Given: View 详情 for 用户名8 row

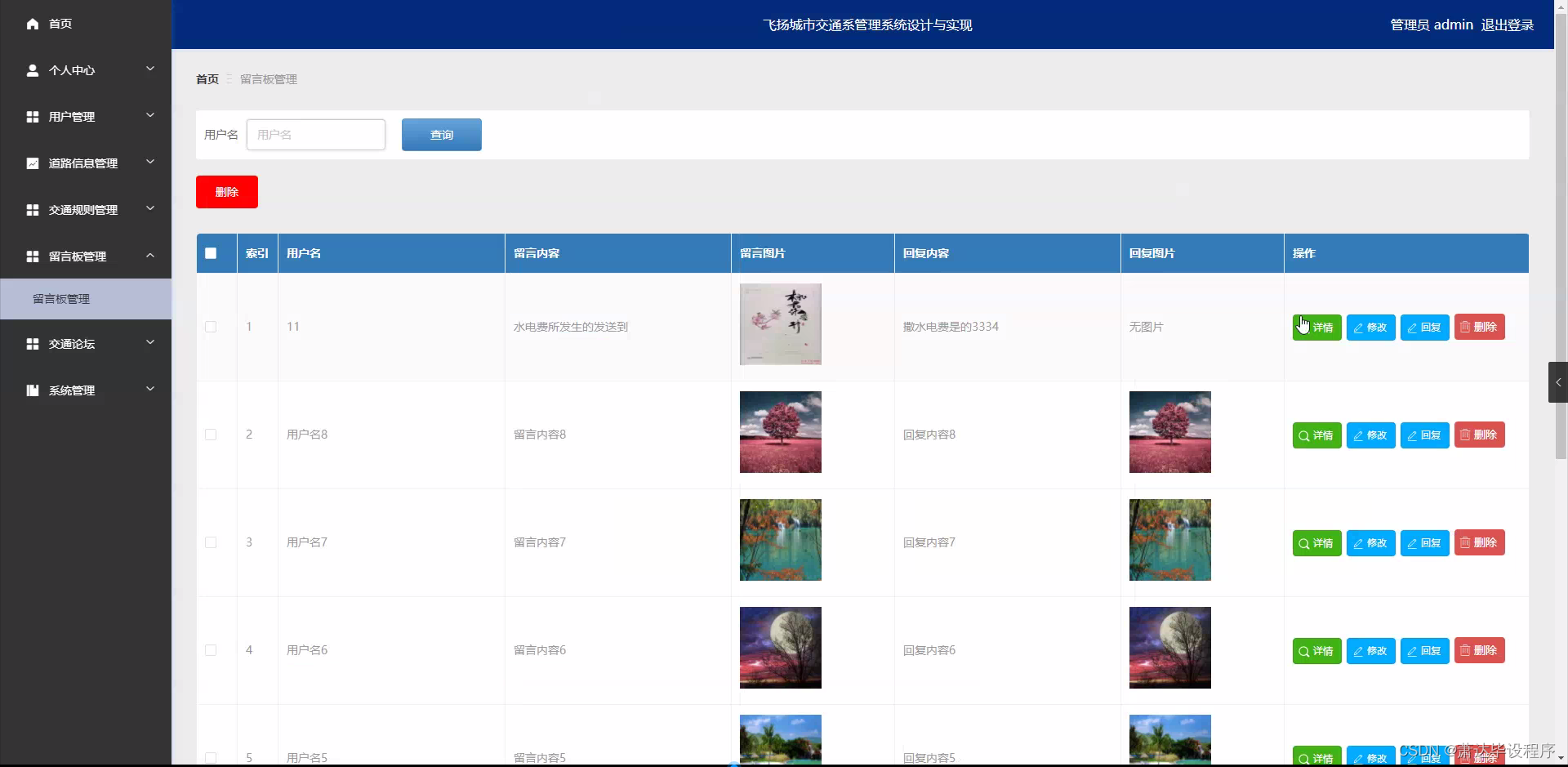Looking at the screenshot, I should tap(1317, 435).
